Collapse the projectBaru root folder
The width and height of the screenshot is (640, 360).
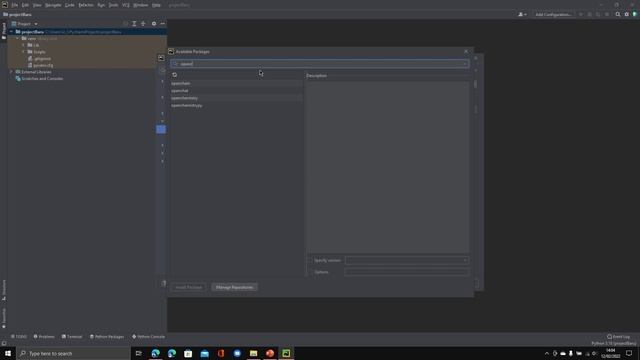click(x=12, y=32)
